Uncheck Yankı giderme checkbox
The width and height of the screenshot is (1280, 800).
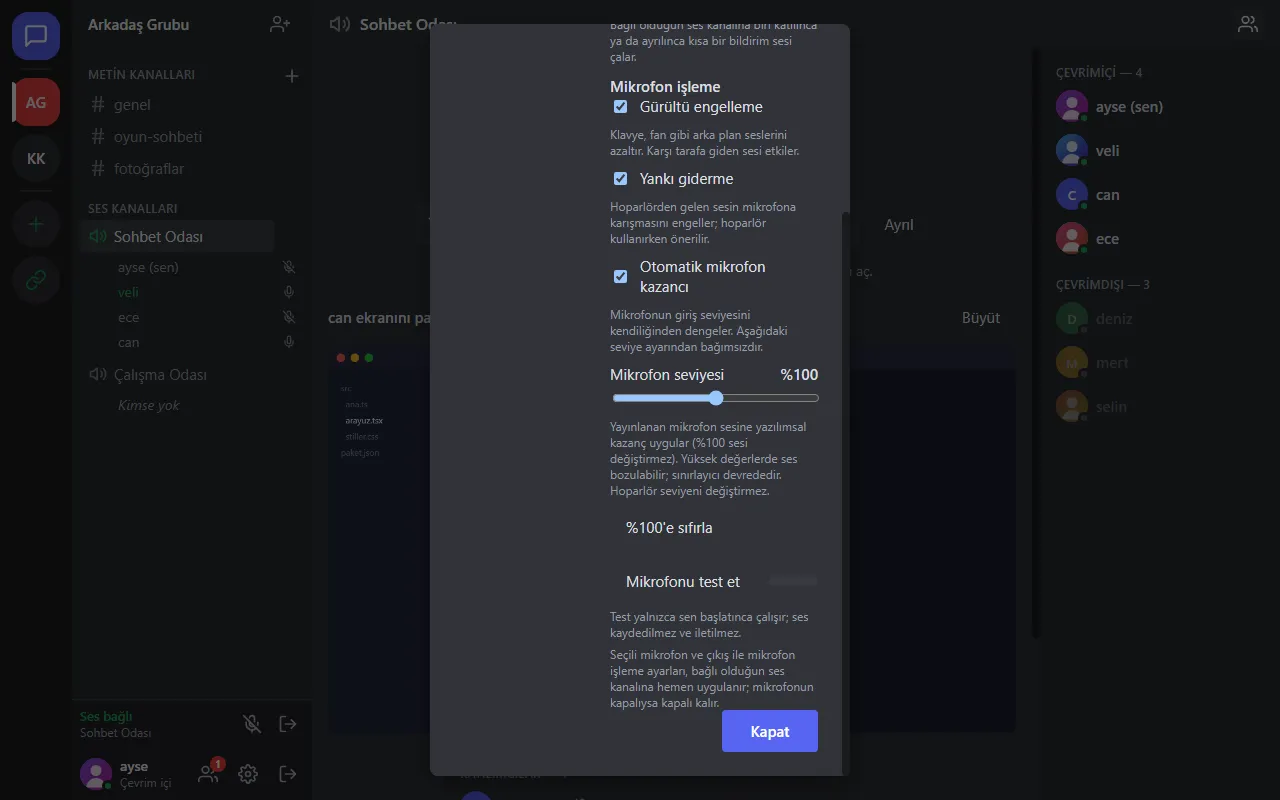620,179
